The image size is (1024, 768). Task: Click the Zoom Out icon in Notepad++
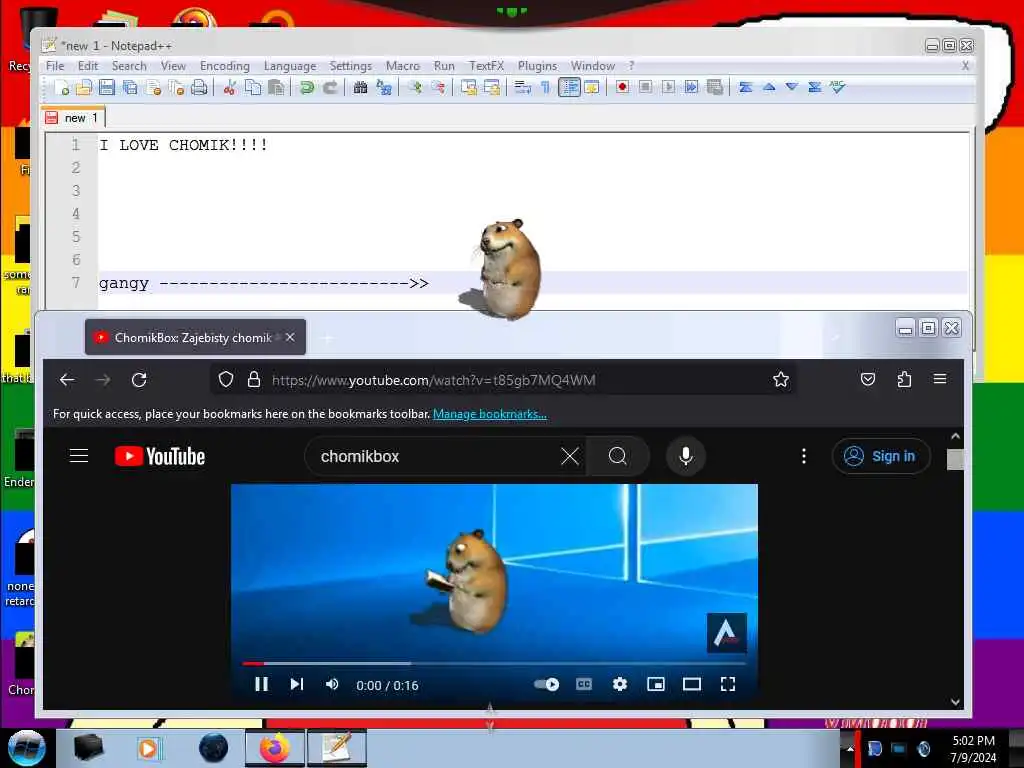(438, 88)
